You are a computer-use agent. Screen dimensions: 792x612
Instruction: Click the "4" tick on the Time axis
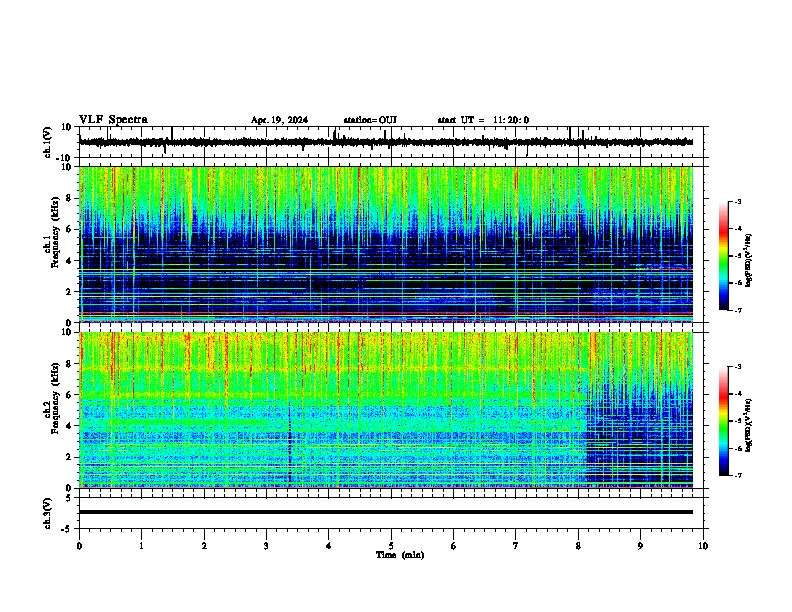[x=329, y=546]
